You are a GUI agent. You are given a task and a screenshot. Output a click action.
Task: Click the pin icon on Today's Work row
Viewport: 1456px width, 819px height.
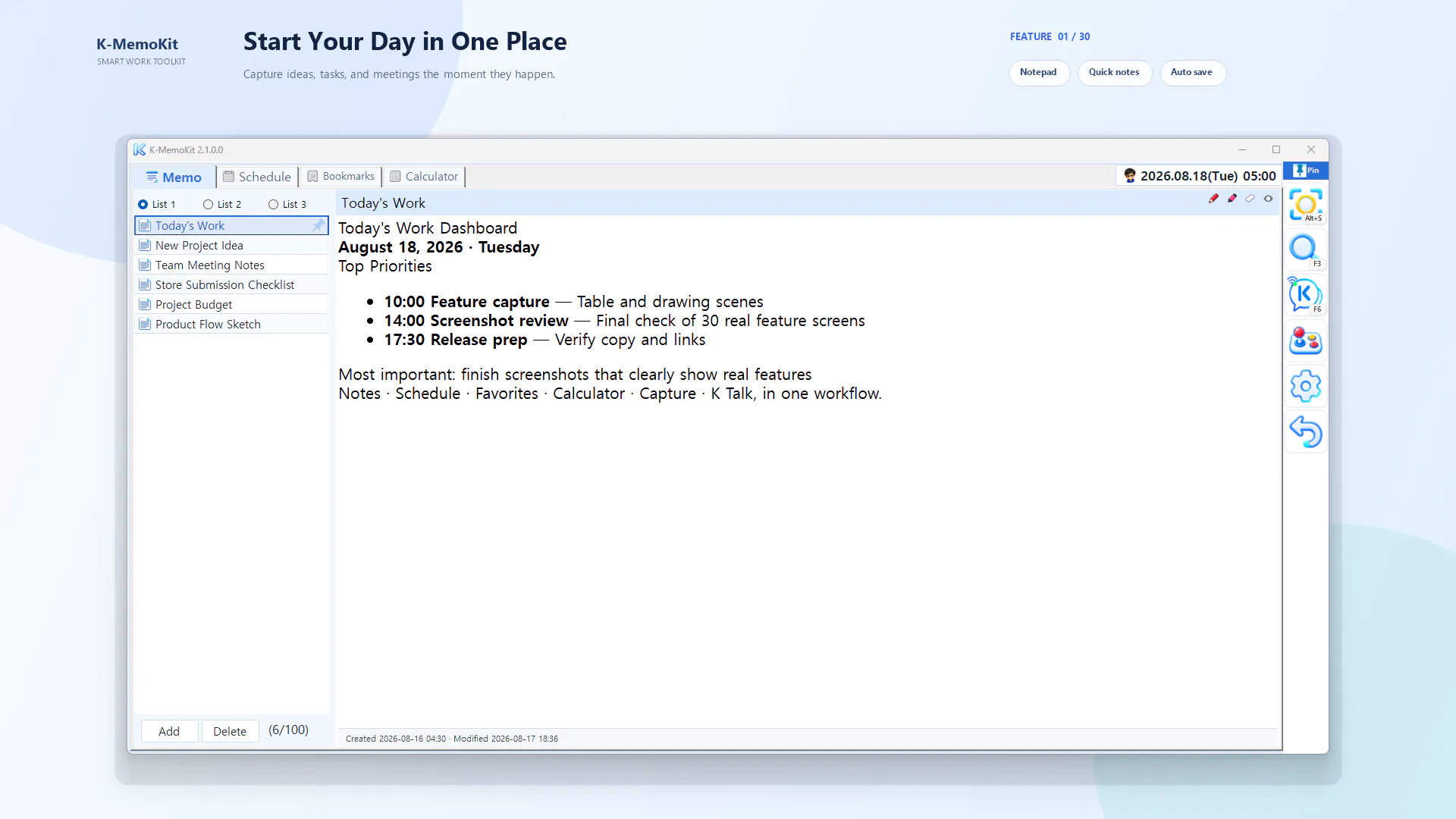tap(318, 225)
